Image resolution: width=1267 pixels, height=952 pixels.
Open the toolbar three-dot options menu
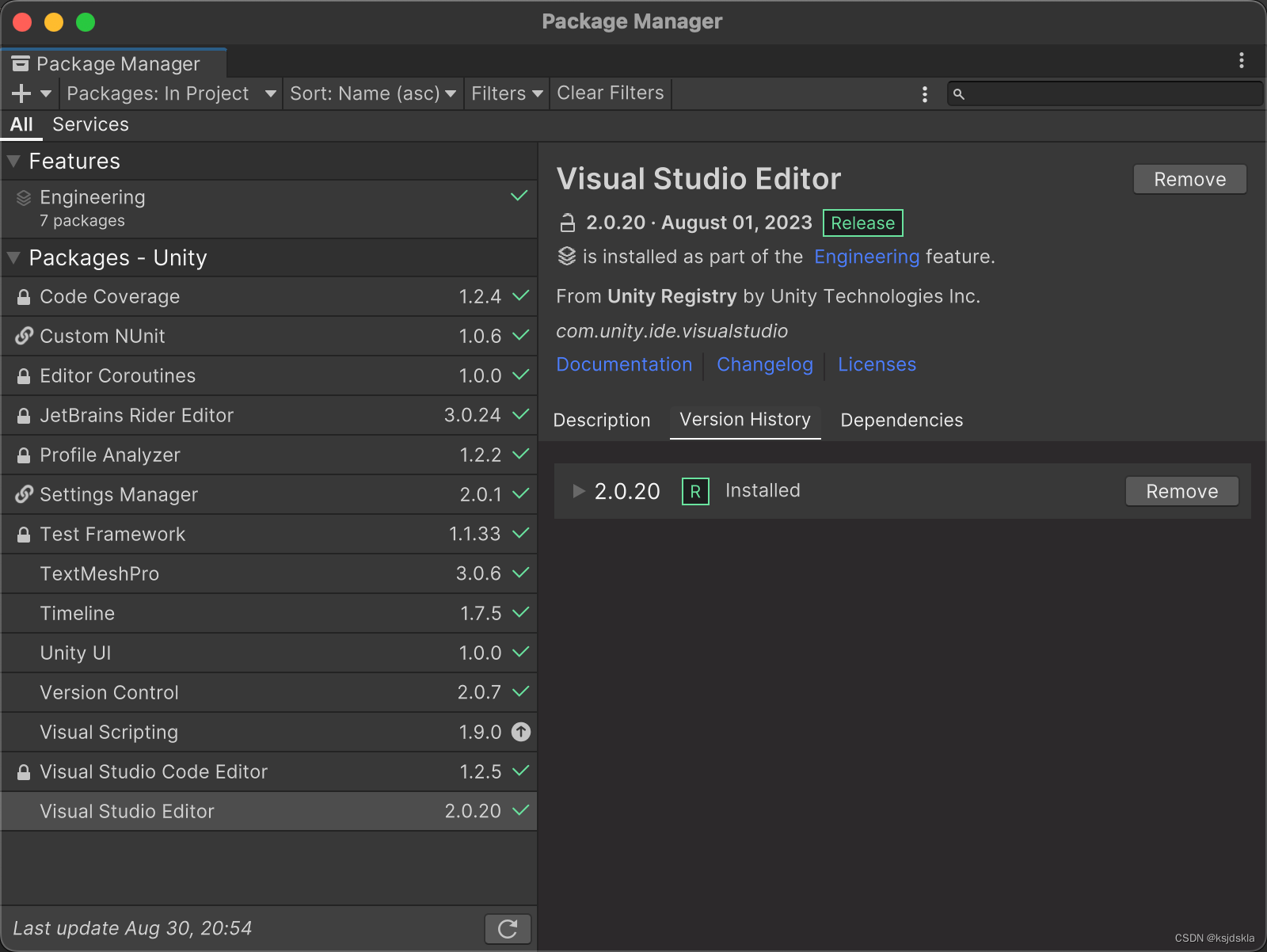(924, 94)
